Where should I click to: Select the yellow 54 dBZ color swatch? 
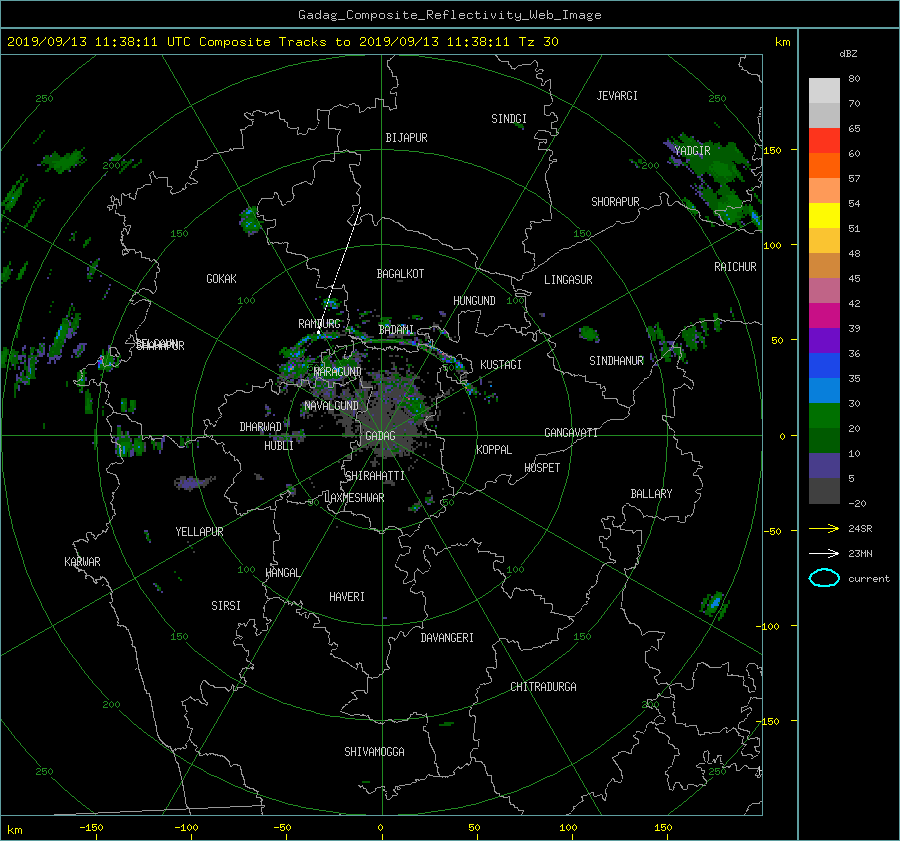point(824,215)
